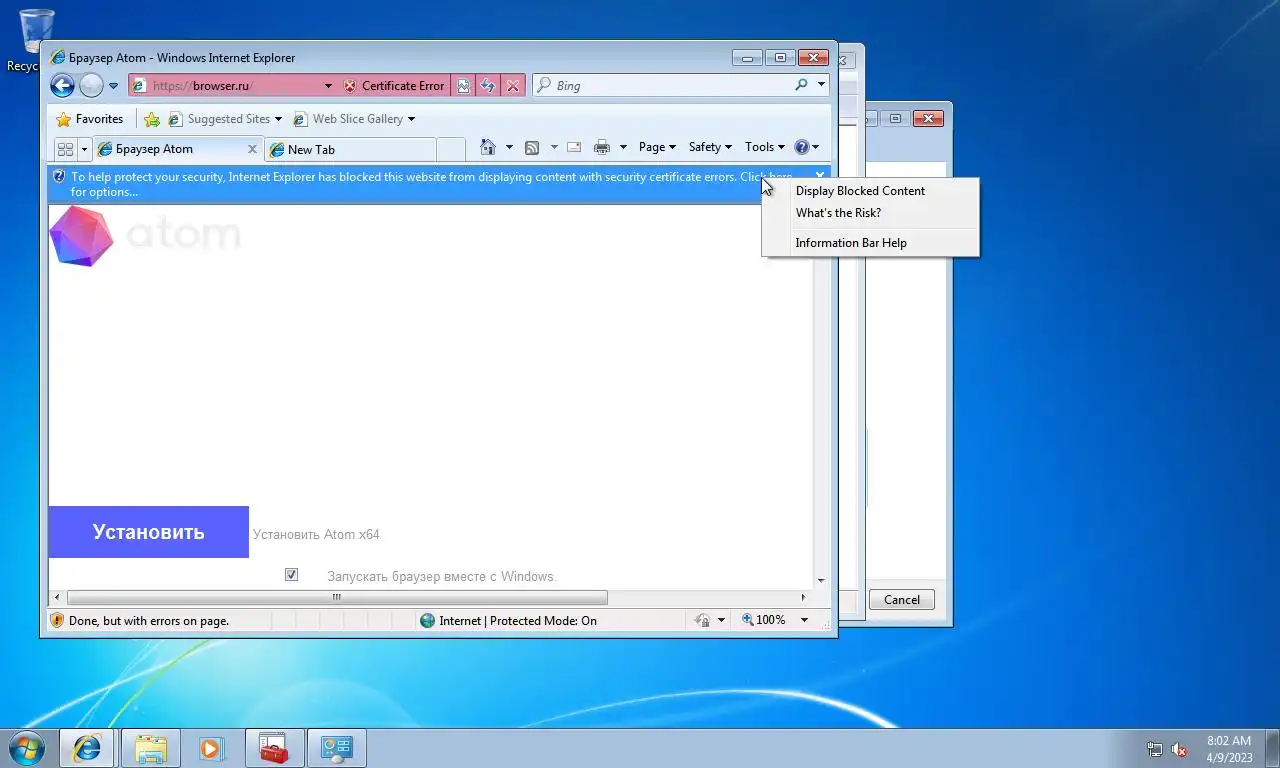Image resolution: width=1280 pixels, height=768 pixels.
Task: Click the information bar security message
Action: (430, 184)
